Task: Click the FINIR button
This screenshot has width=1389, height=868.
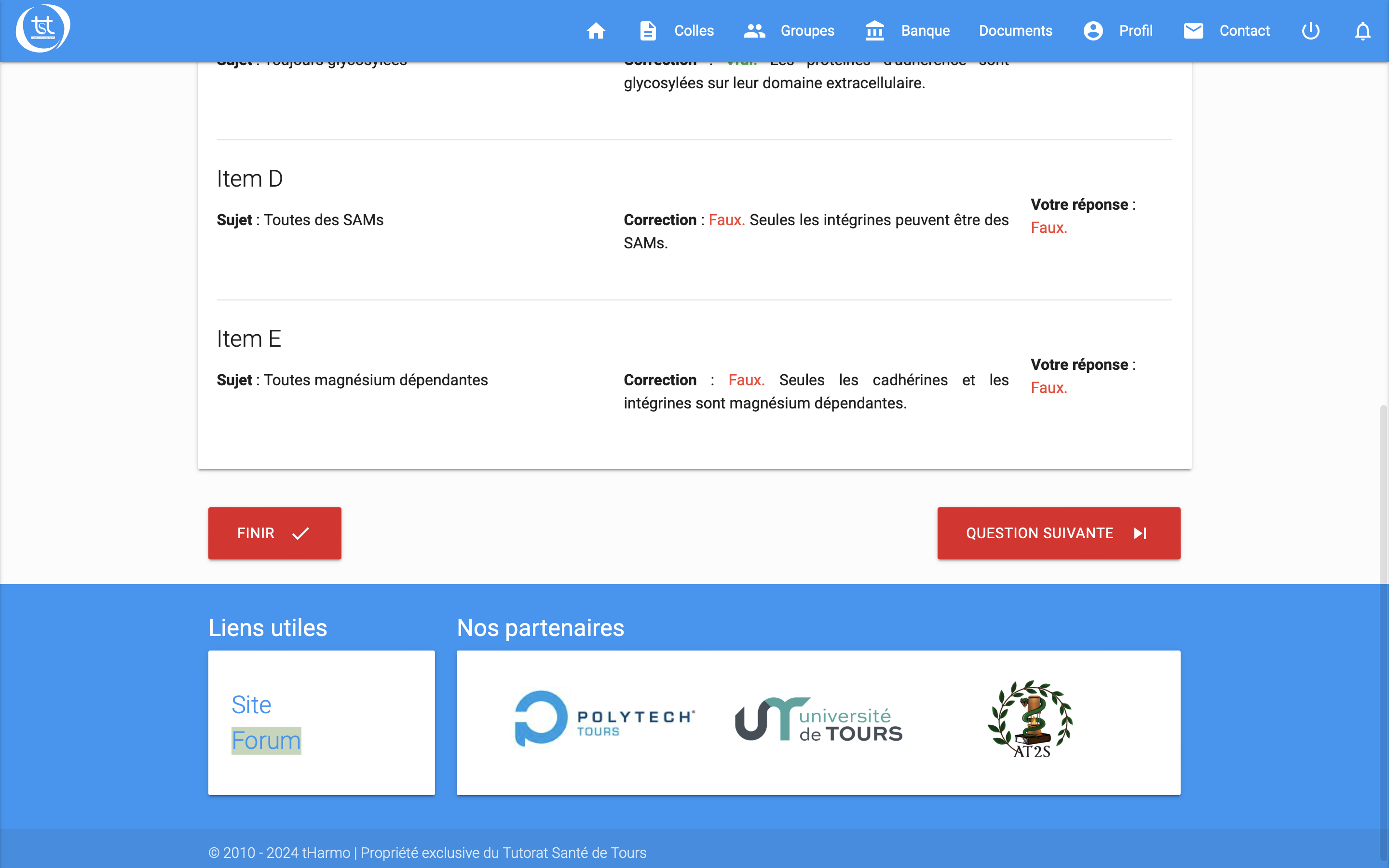Action: coord(274,533)
